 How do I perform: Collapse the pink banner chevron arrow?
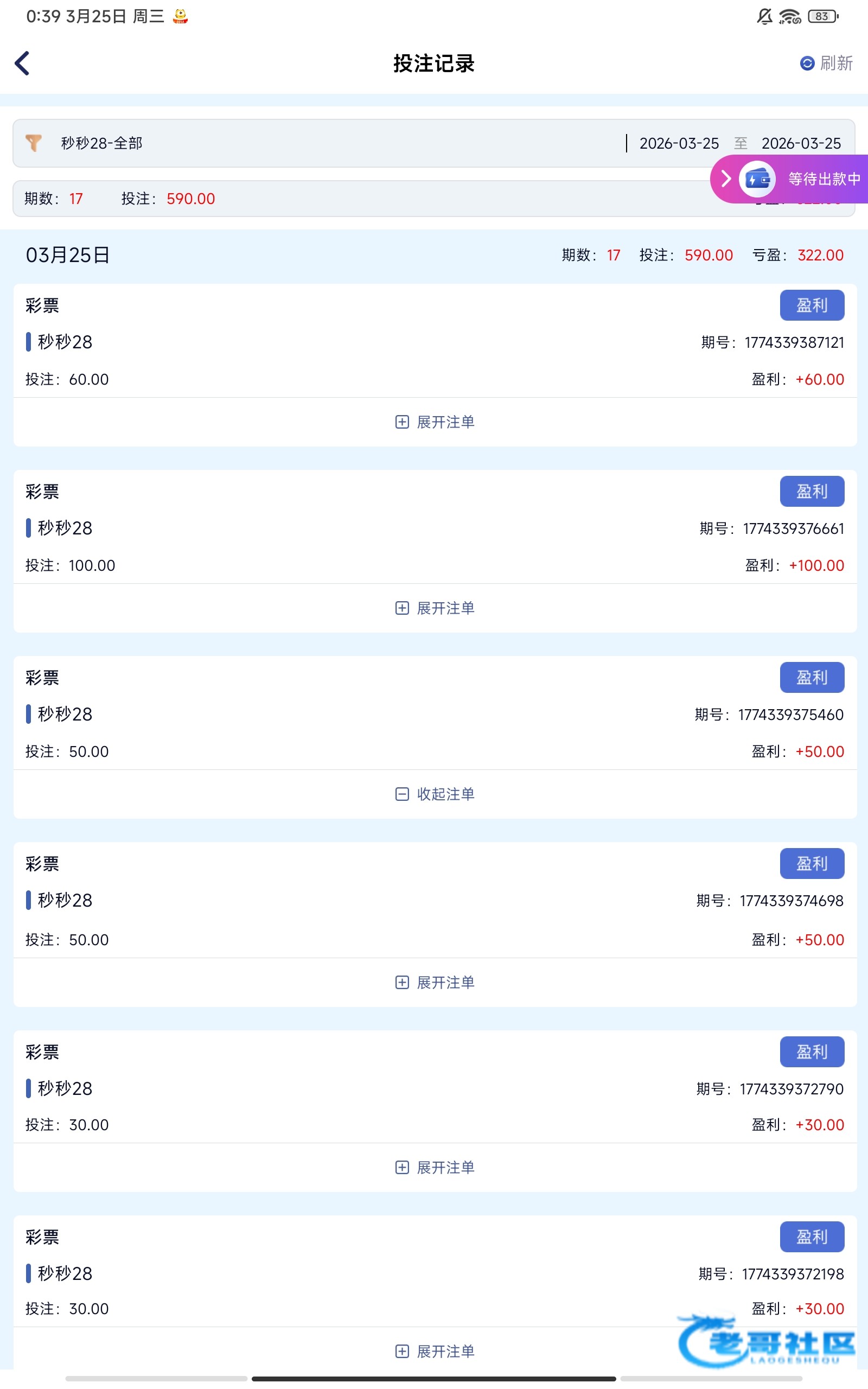(x=726, y=179)
